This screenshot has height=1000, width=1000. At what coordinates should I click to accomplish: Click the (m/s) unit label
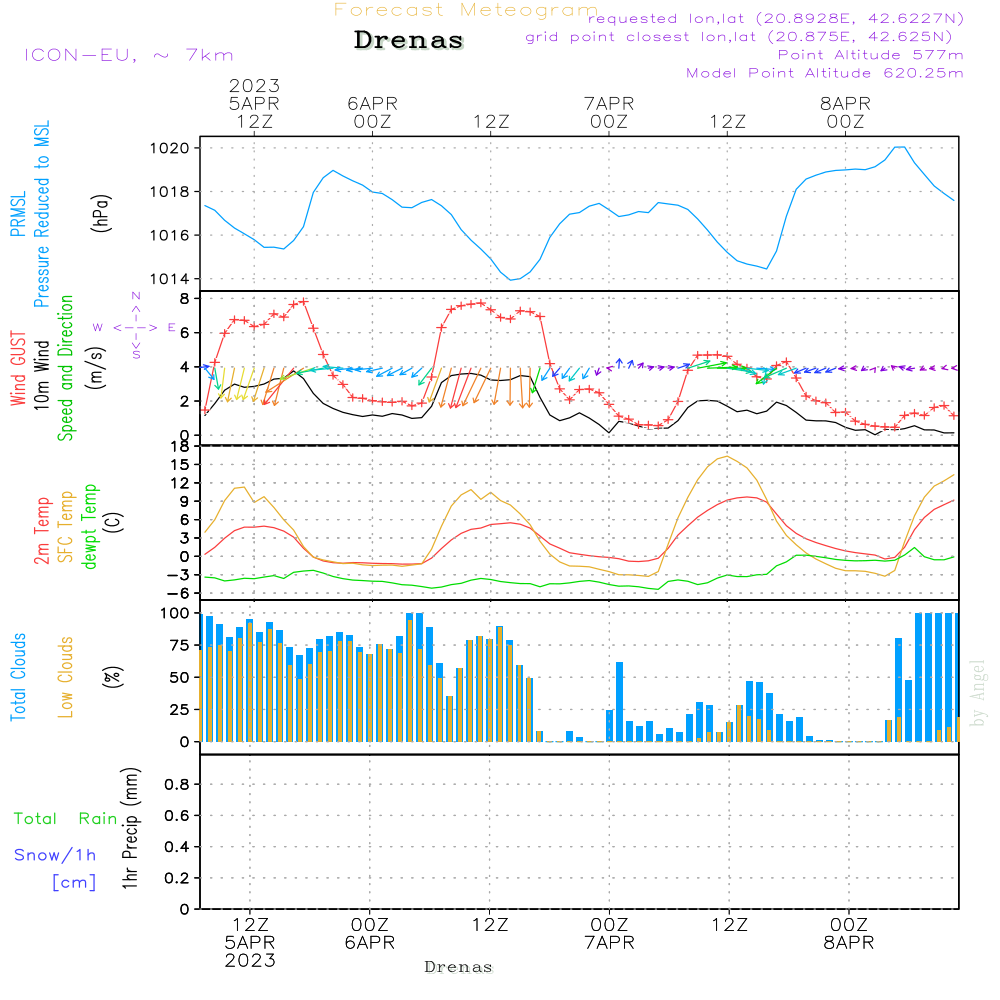coord(96,368)
